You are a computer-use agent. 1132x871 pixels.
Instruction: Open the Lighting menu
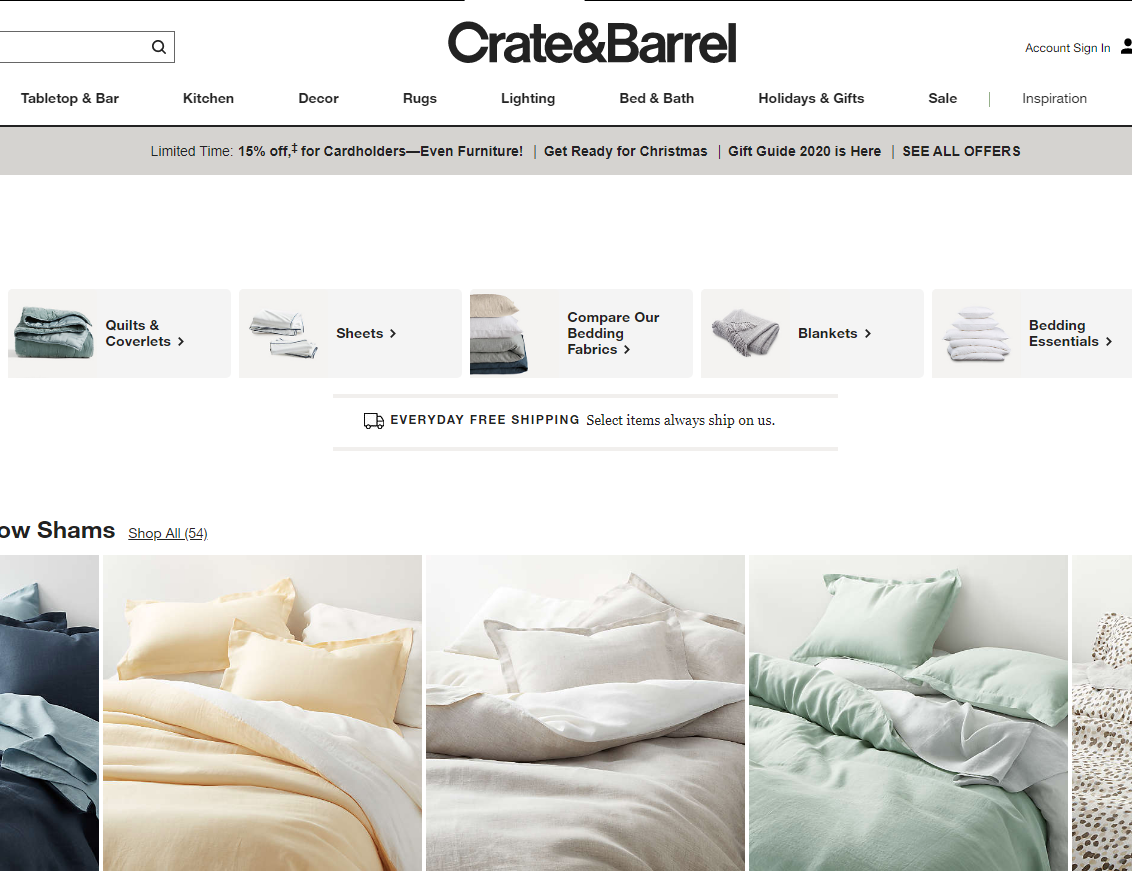[x=528, y=98]
